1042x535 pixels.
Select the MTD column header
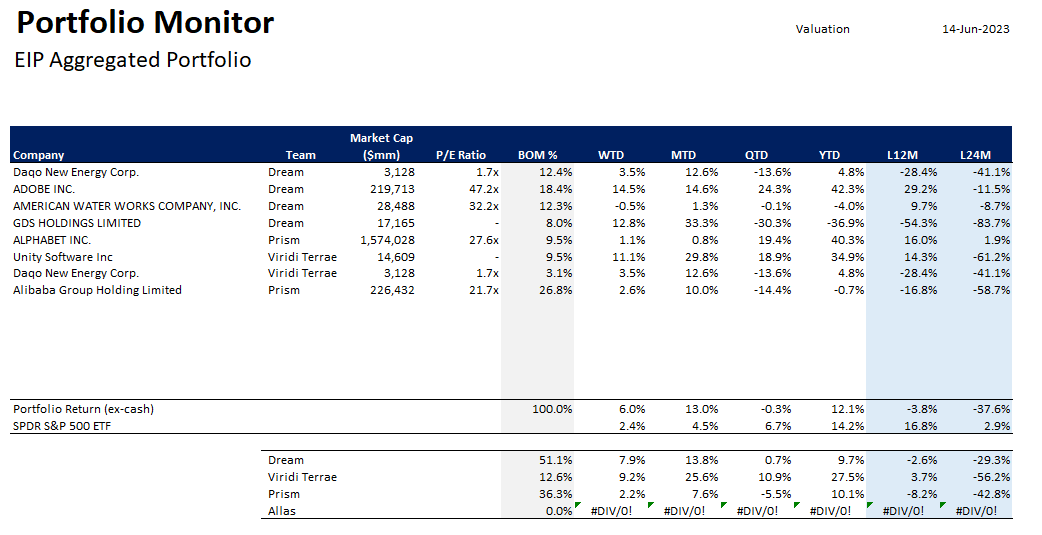(683, 155)
